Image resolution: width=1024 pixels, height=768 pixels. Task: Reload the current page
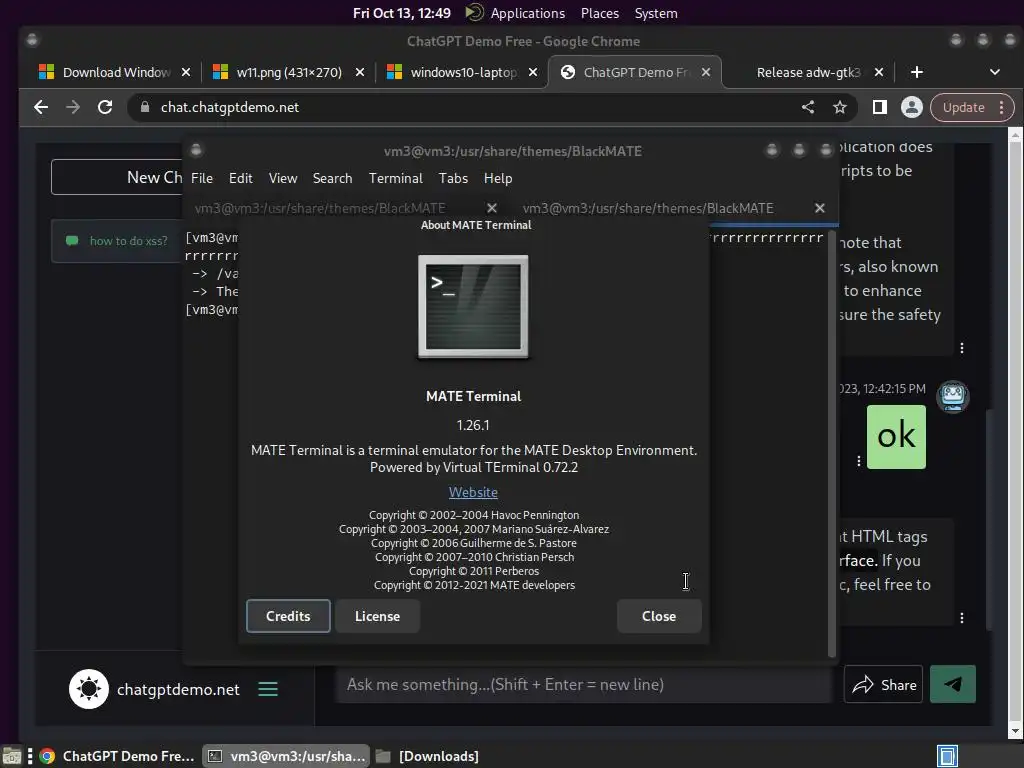coord(104,107)
